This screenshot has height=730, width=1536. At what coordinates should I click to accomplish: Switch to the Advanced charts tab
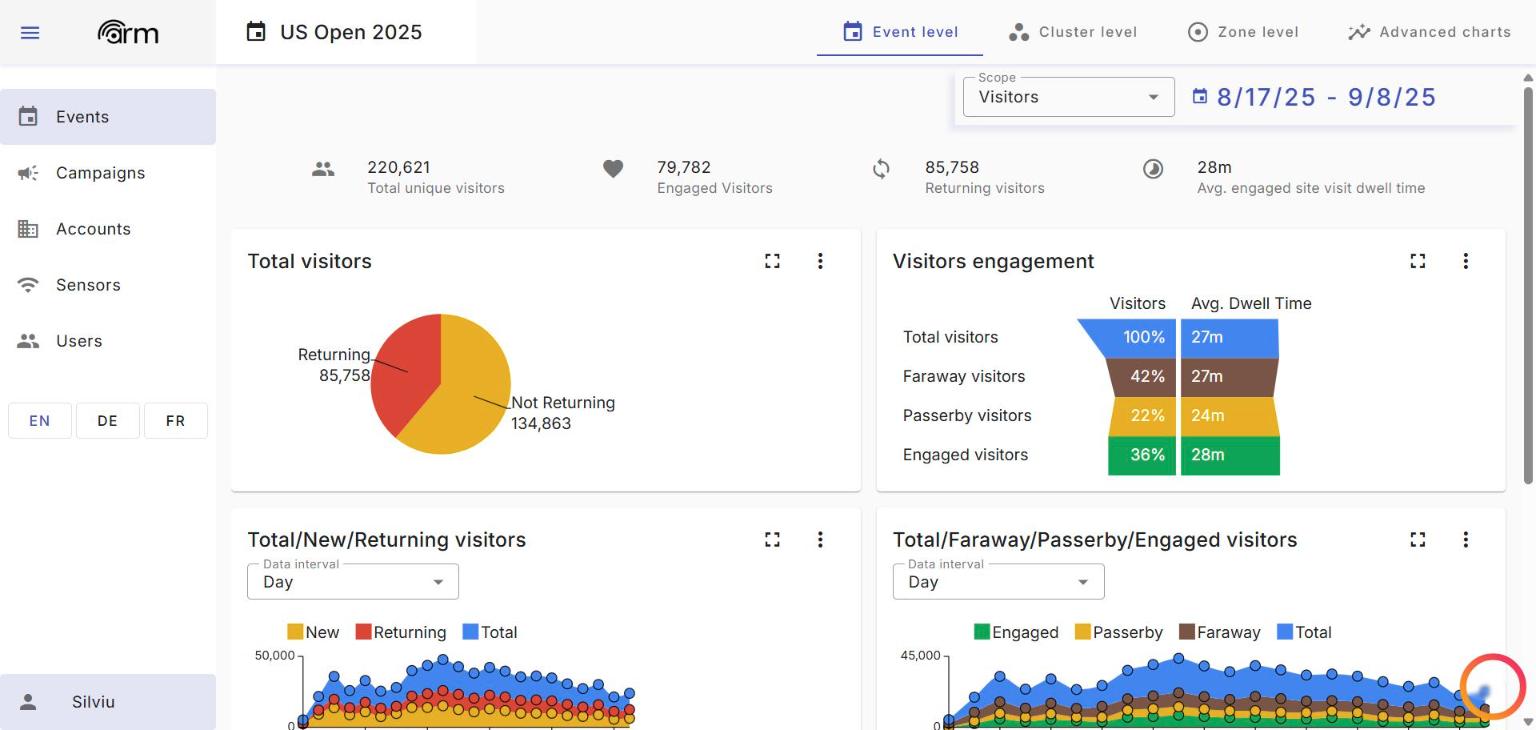click(1429, 32)
